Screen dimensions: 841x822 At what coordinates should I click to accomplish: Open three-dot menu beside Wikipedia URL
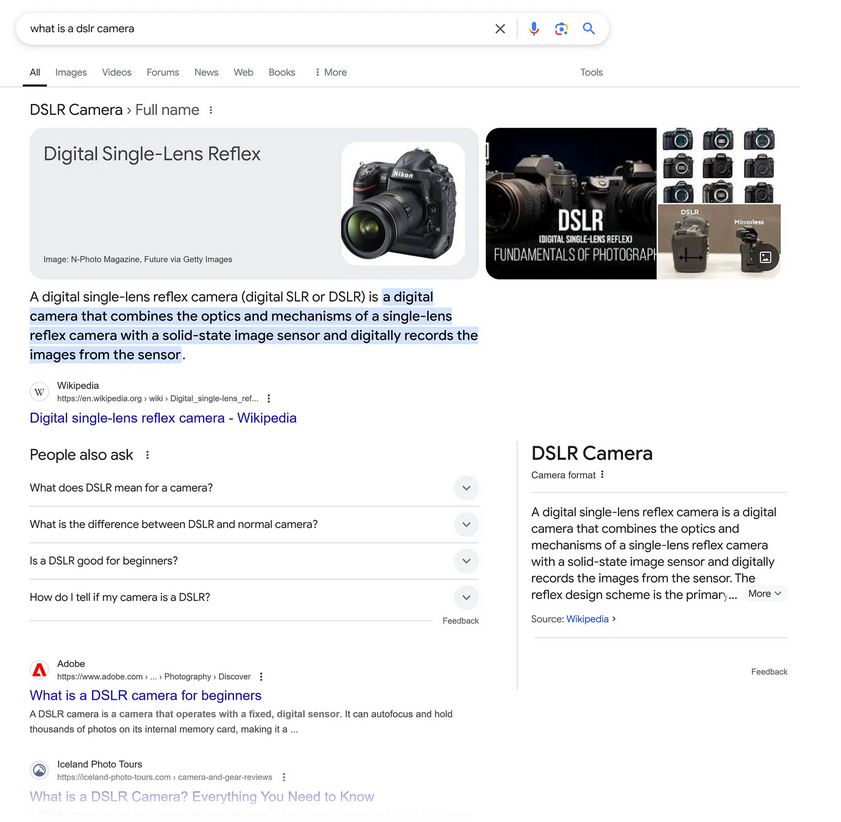(x=269, y=398)
